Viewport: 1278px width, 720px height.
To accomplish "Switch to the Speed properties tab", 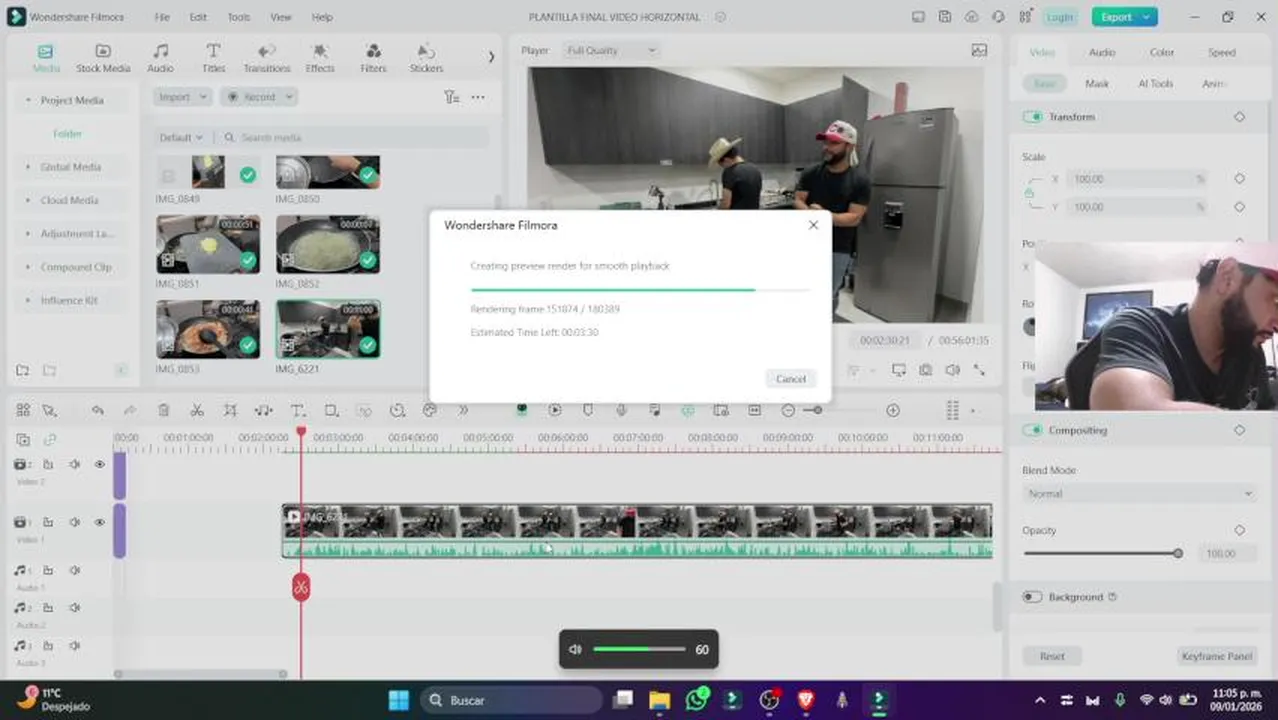I will click(x=1221, y=52).
